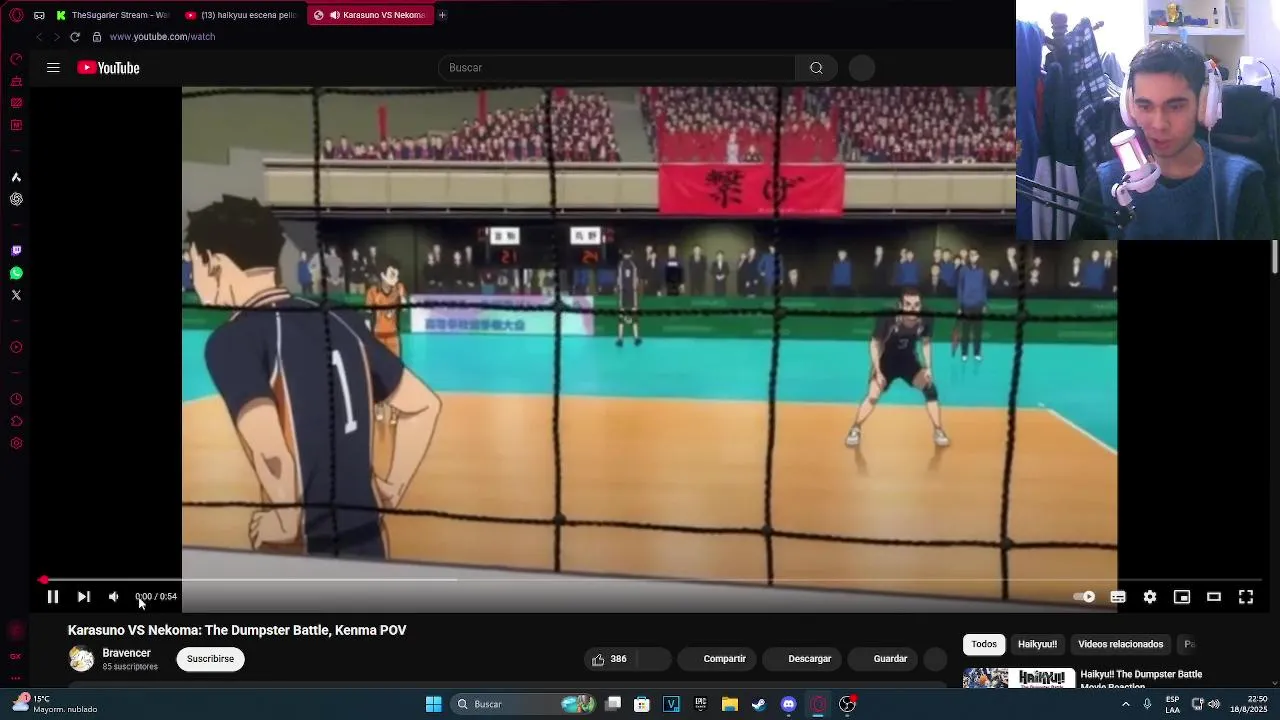Expand the system tray hidden icons chevron
Viewport: 1280px width, 720px height.
coord(1126,705)
